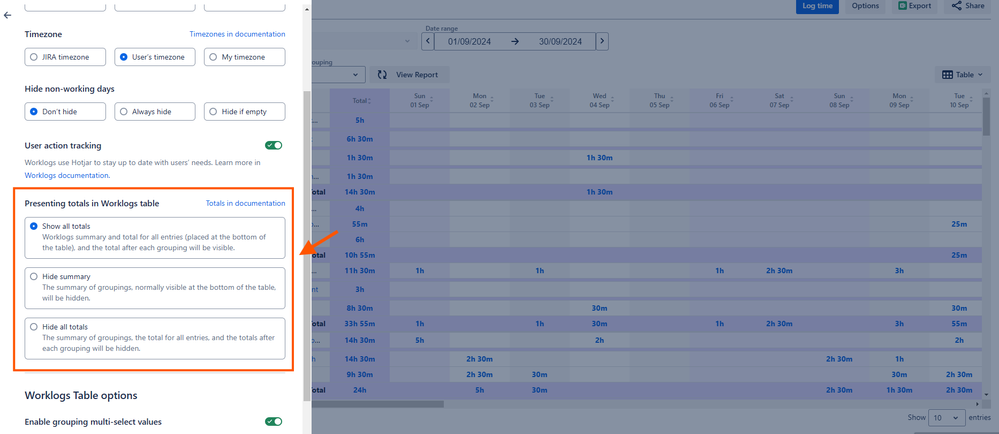Image resolution: width=999 pixels, height=434 pixels.
Task: Click the 10h 55m total cell
Action: coord(360,255)
